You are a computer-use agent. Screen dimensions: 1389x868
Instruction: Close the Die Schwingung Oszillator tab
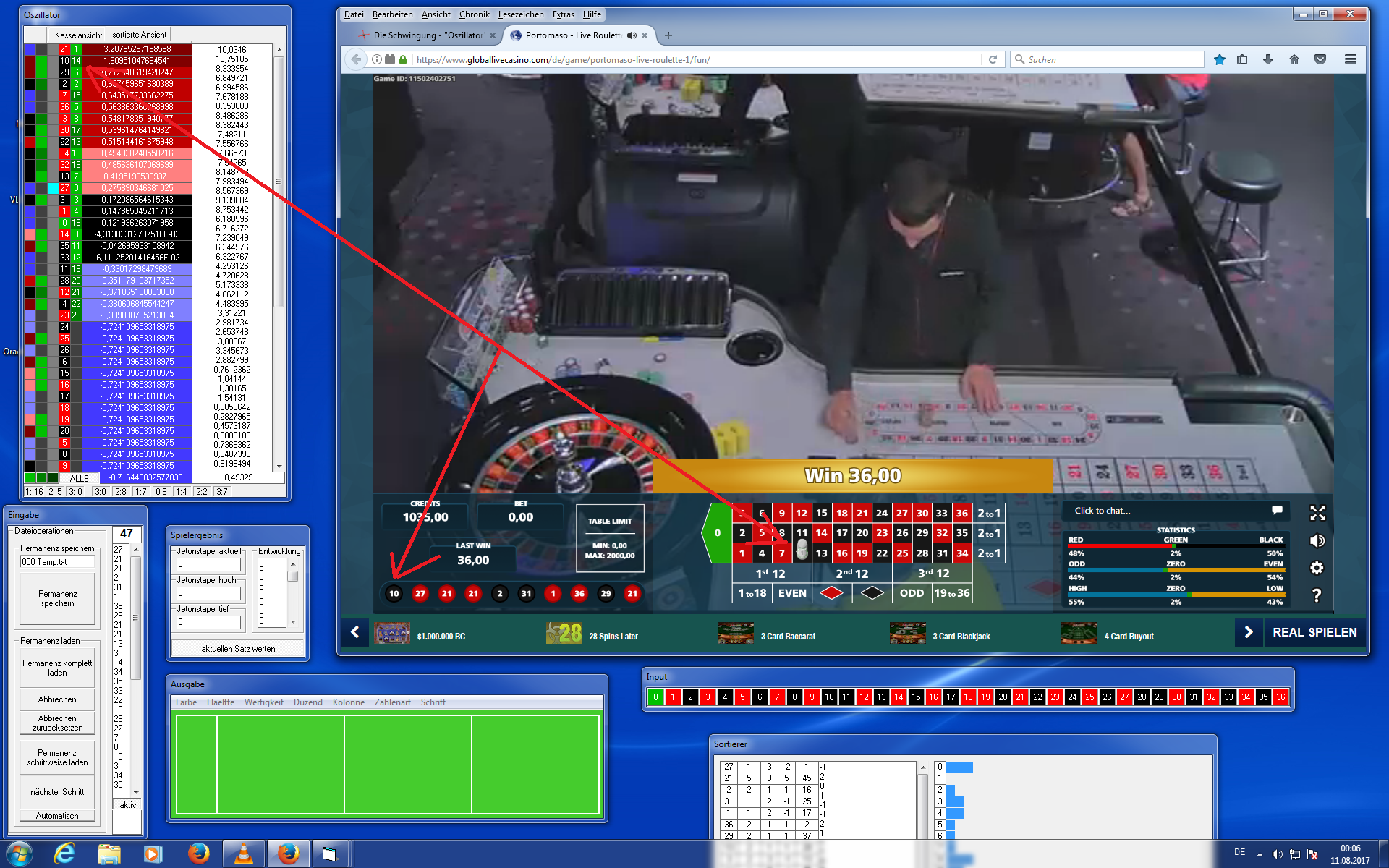pos(493,35)
